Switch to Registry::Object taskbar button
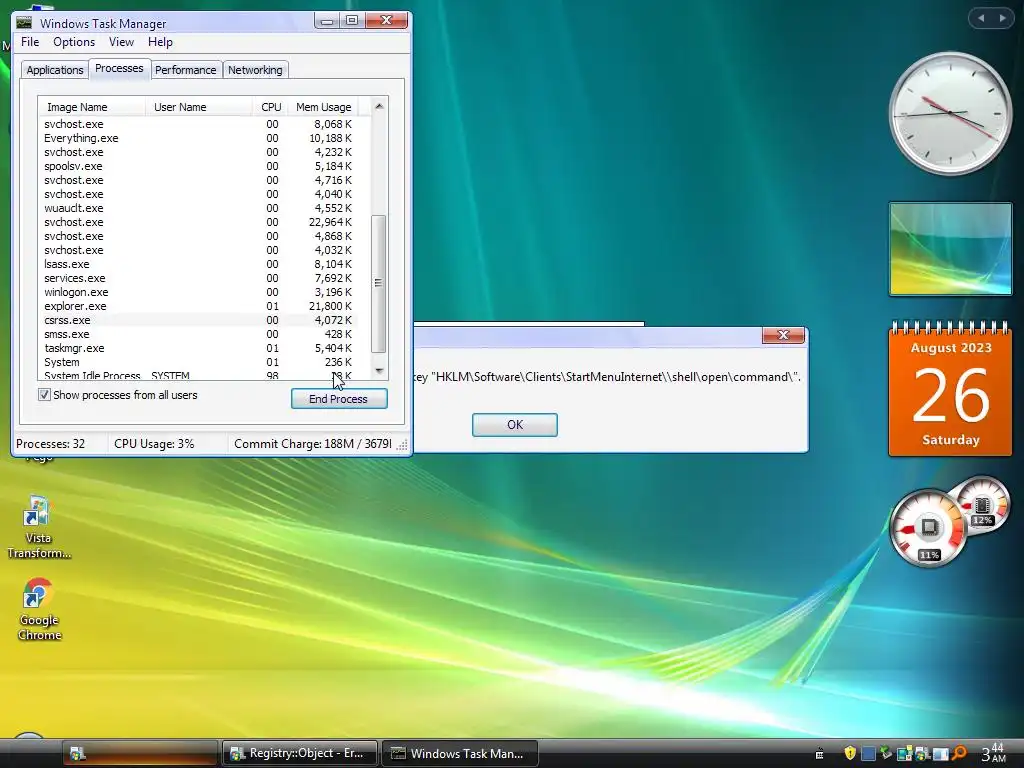Viewport: 1024px width, 768px height. tap(300, 754)
